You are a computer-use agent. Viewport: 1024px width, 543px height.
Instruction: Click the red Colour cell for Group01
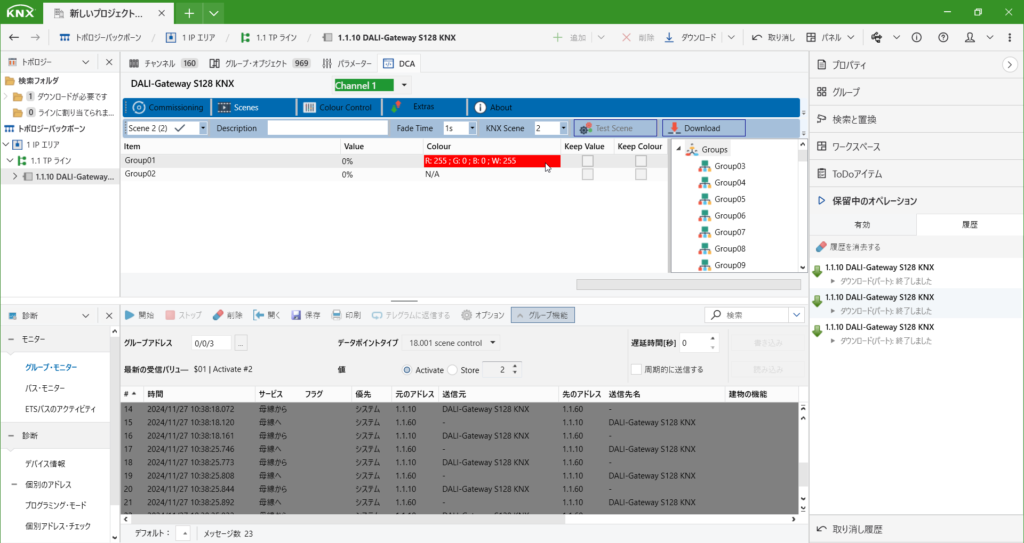(x=492, y=161)
